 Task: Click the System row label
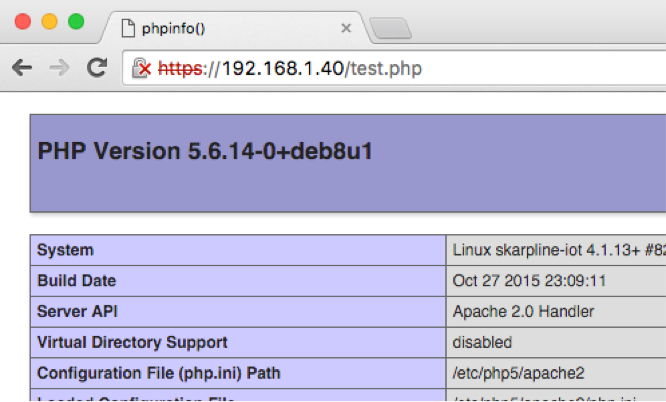66,250
